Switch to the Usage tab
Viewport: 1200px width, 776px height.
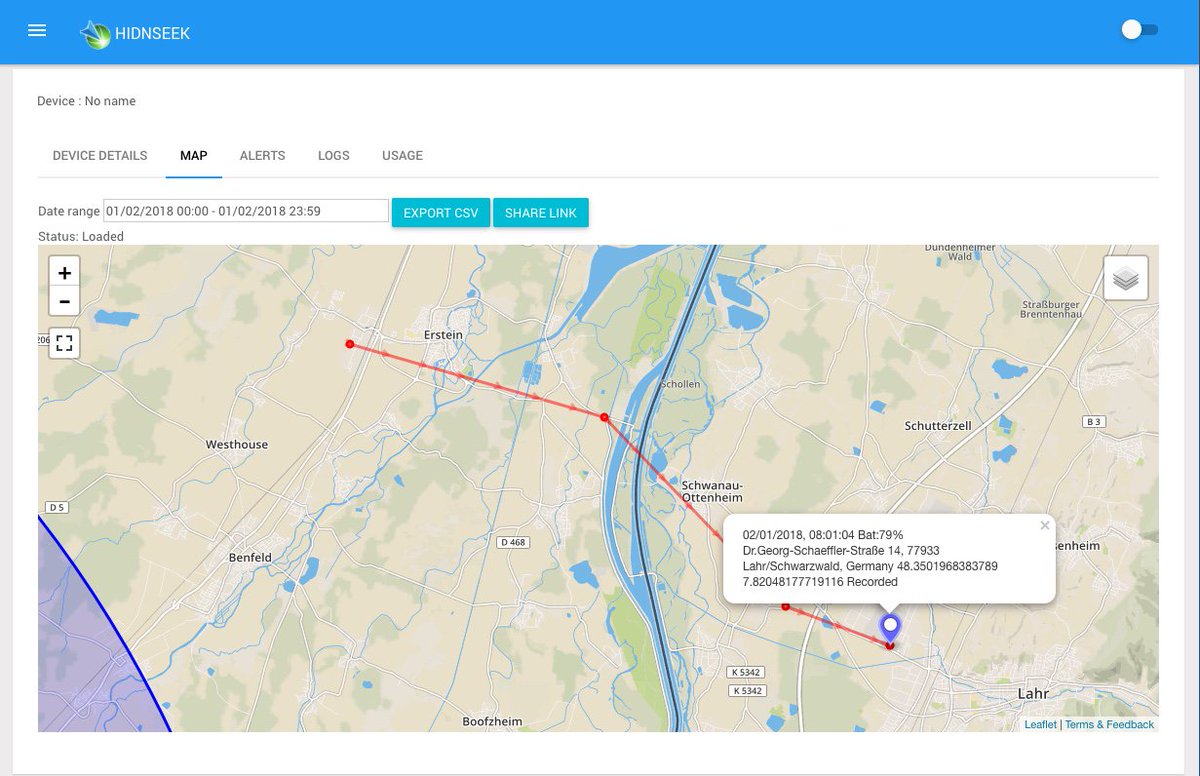(x=402, y=156)
